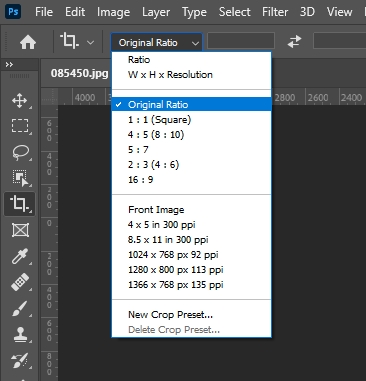Open the Layer menu

point(156,12)
